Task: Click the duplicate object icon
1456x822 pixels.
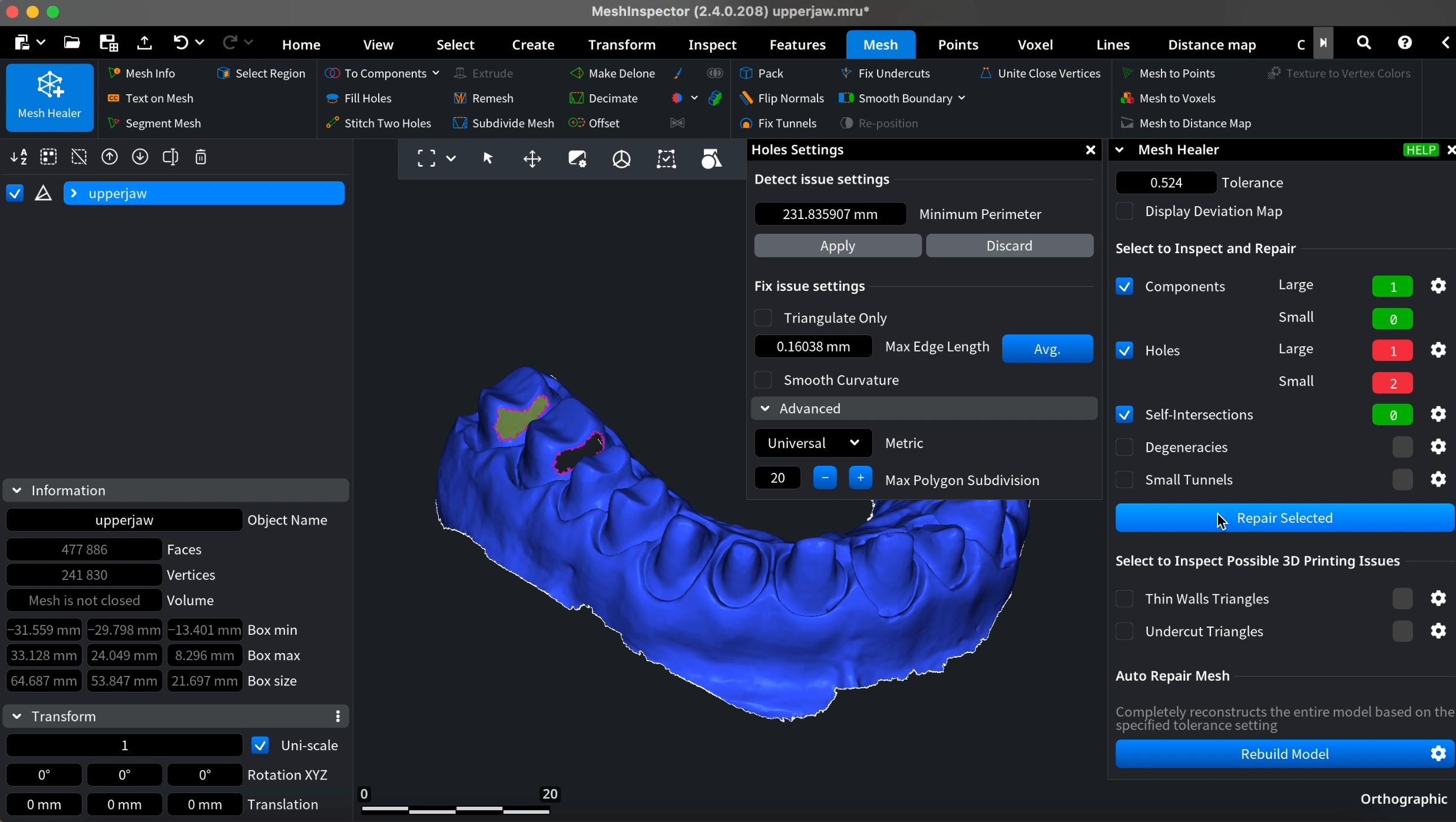Action: [x=170, y=157]
